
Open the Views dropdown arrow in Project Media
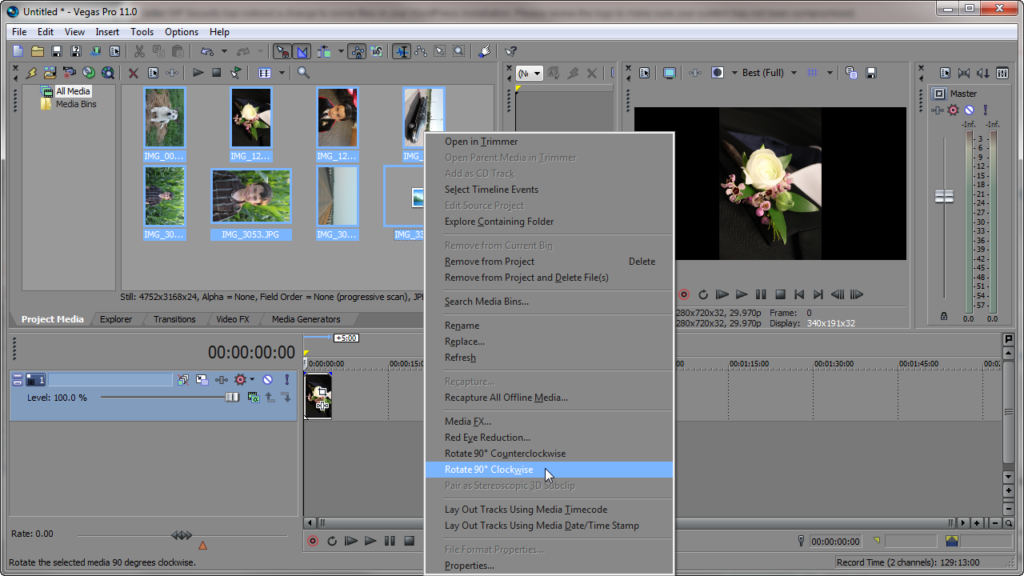[x=281, y=72]
